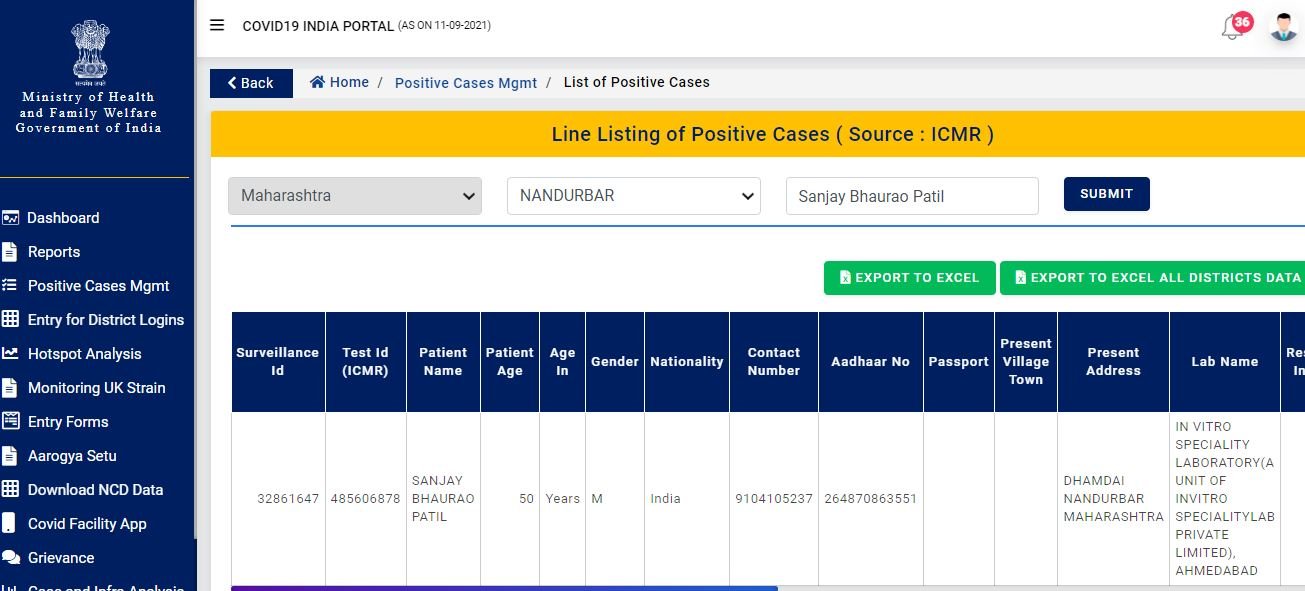The width and height of the screenshot is (1305, 591).
Task: Click the Hotspot Analysis chart icon
Action: 10,354
